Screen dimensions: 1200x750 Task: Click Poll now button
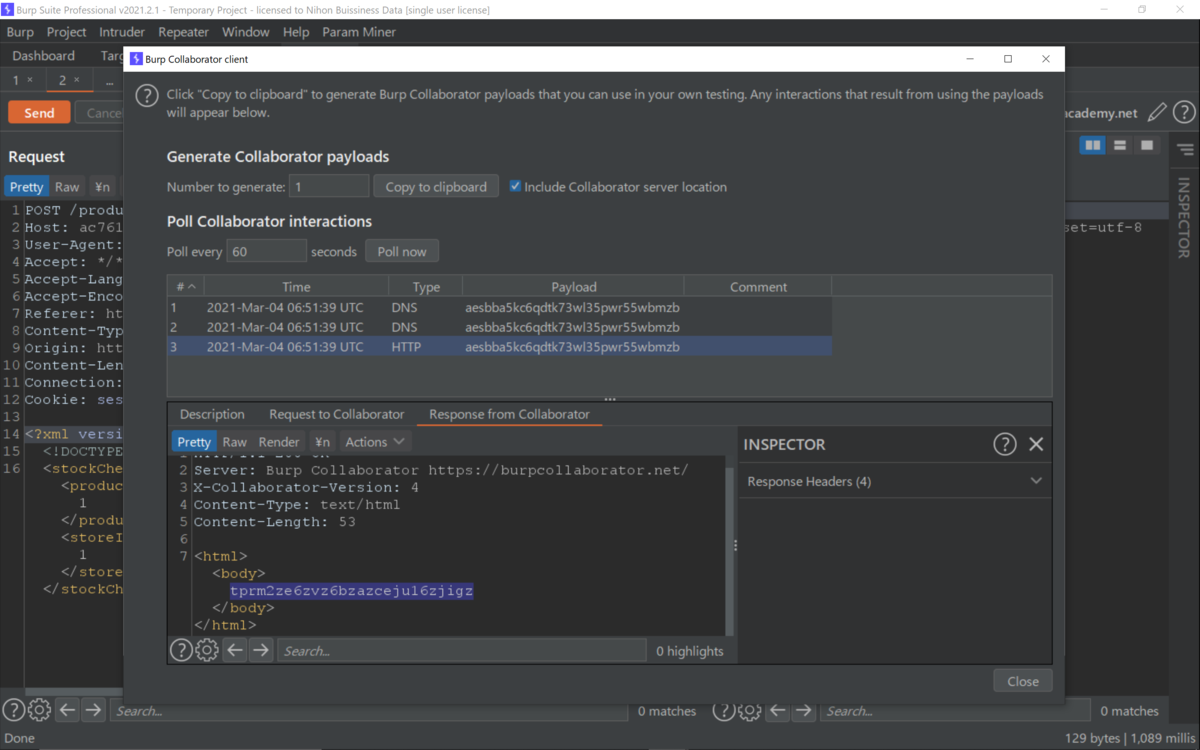click(402, 251)
